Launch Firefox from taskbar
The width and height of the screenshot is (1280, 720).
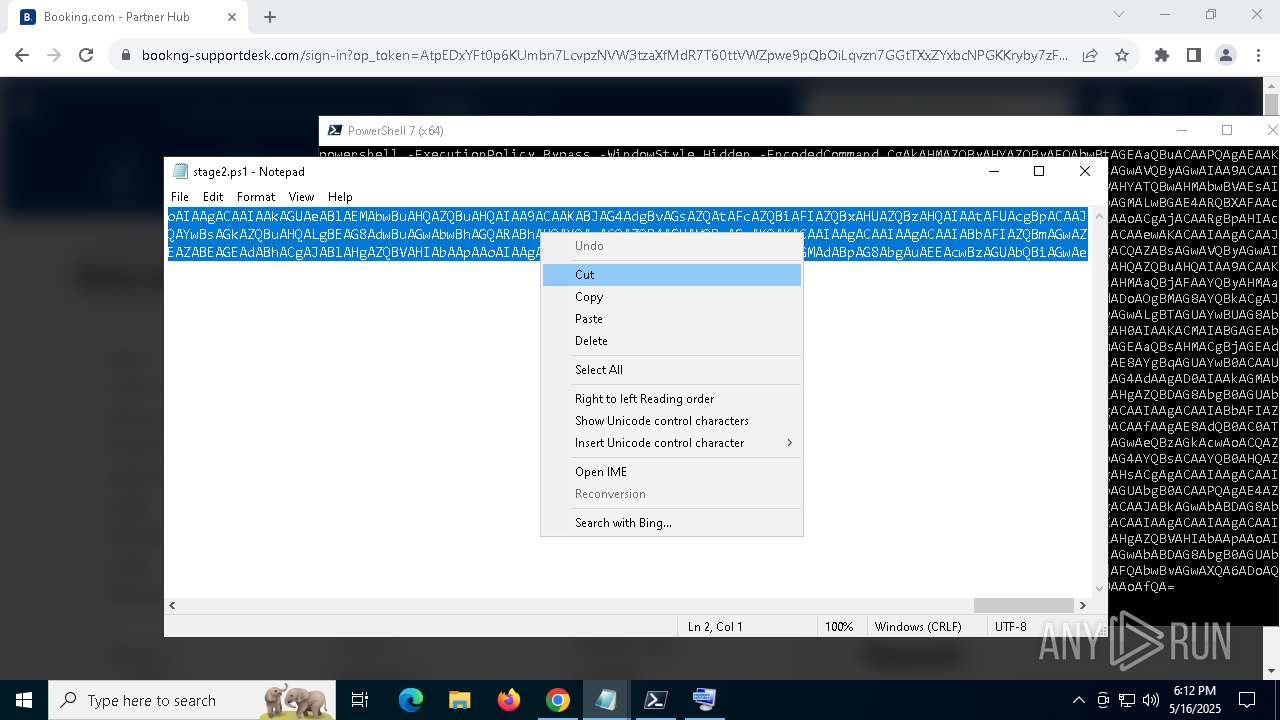[509, 700]
